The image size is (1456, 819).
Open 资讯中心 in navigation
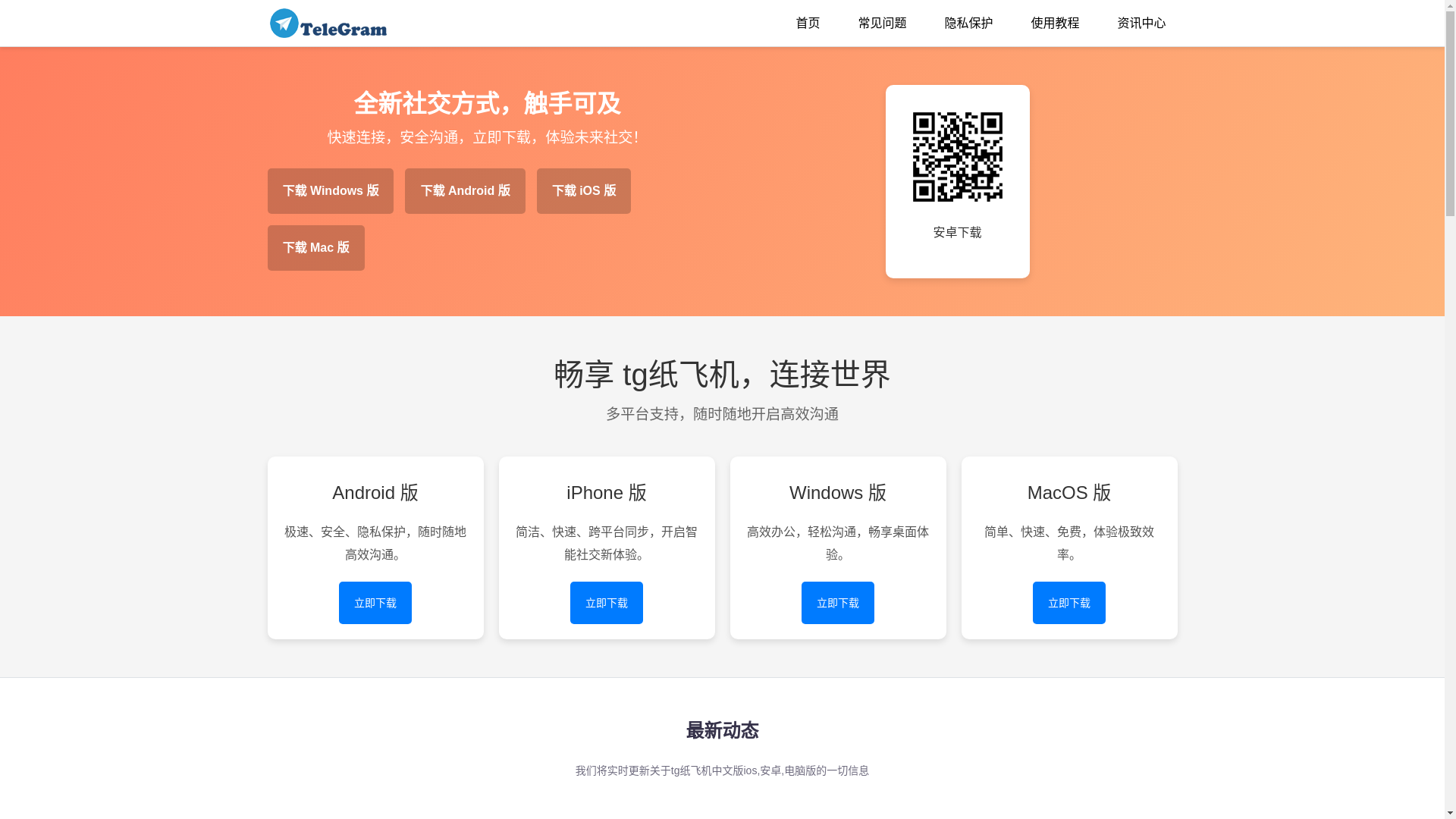click(1141, 24)
